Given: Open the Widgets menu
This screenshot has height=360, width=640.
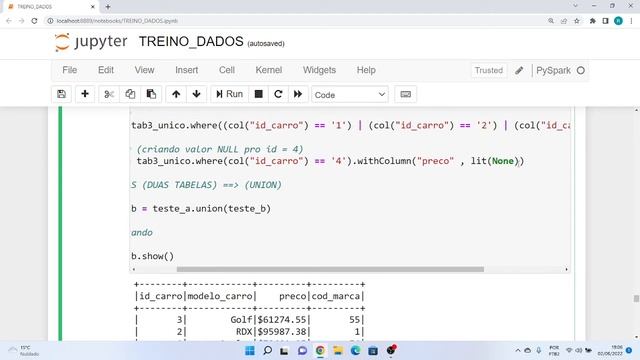Looking at the screenshot, I should [x=319, y=70].
